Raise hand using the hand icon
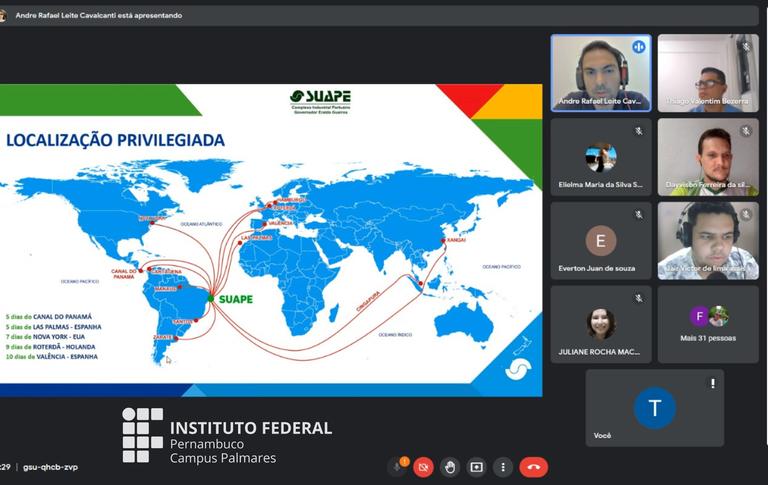Image resolution: width=768 pixels, height=485 pixels. point(450,467)
